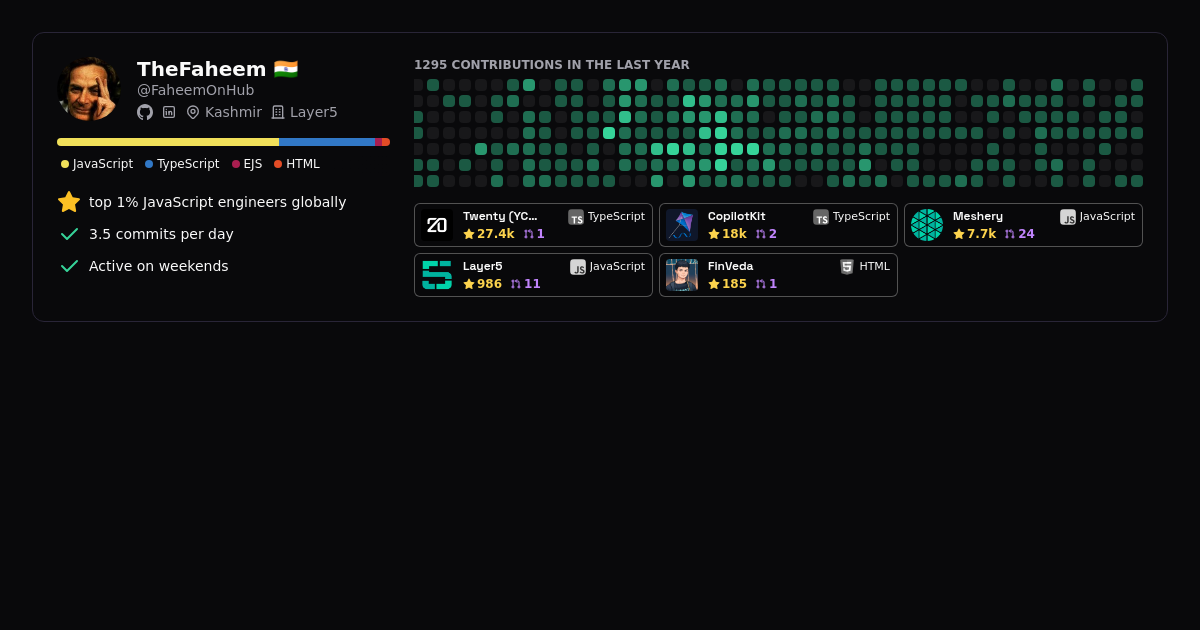Image resolution: width=1200 pixels, height=630 pixels.
Task: Open the CopilotKit repository title
Action: 737,216
